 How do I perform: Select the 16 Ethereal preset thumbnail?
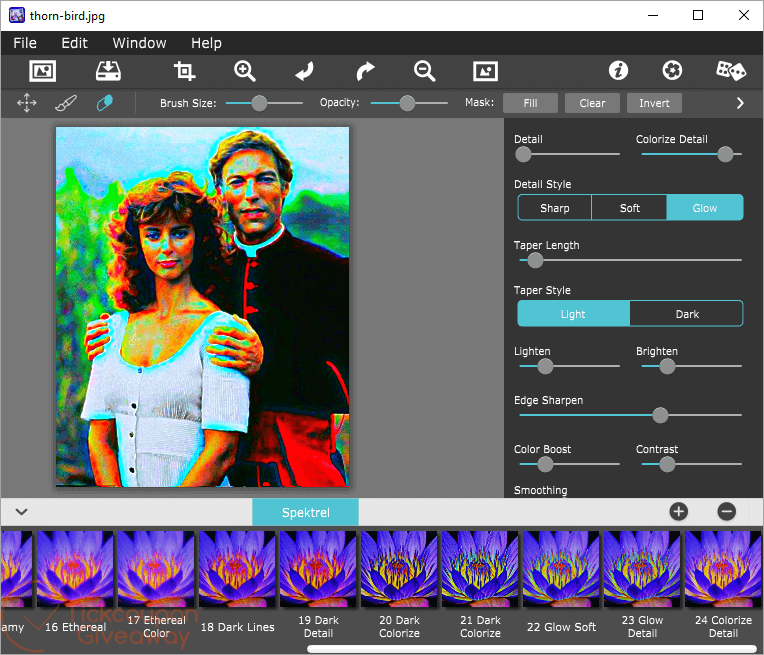pyautogui.click(x=75, y=569)
